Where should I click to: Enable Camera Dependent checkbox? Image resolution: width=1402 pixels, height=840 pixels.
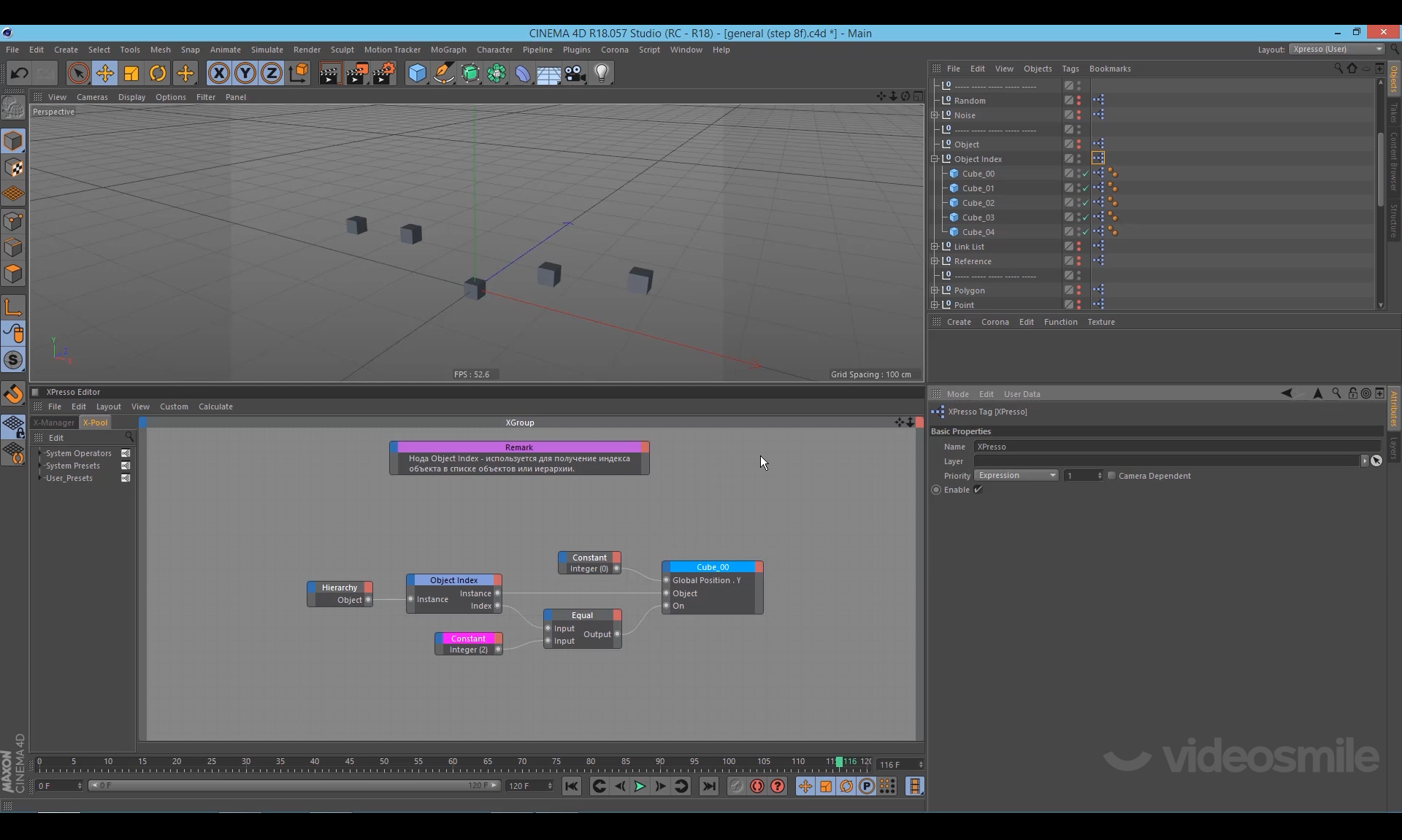1111,476
